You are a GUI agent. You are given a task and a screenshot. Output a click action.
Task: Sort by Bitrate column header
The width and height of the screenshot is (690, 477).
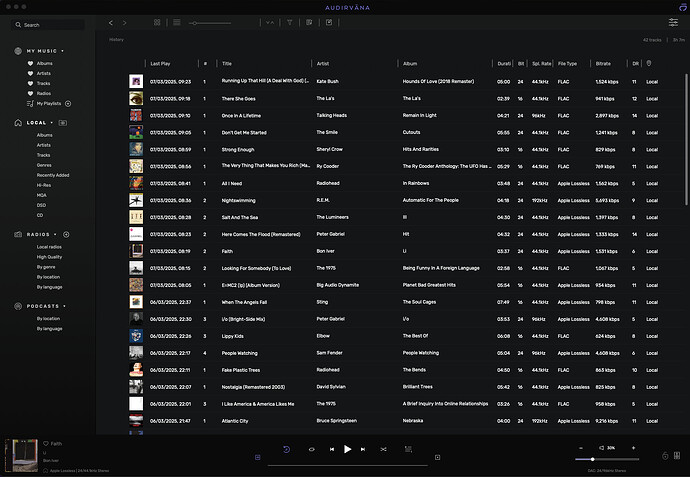coord(603,64)
